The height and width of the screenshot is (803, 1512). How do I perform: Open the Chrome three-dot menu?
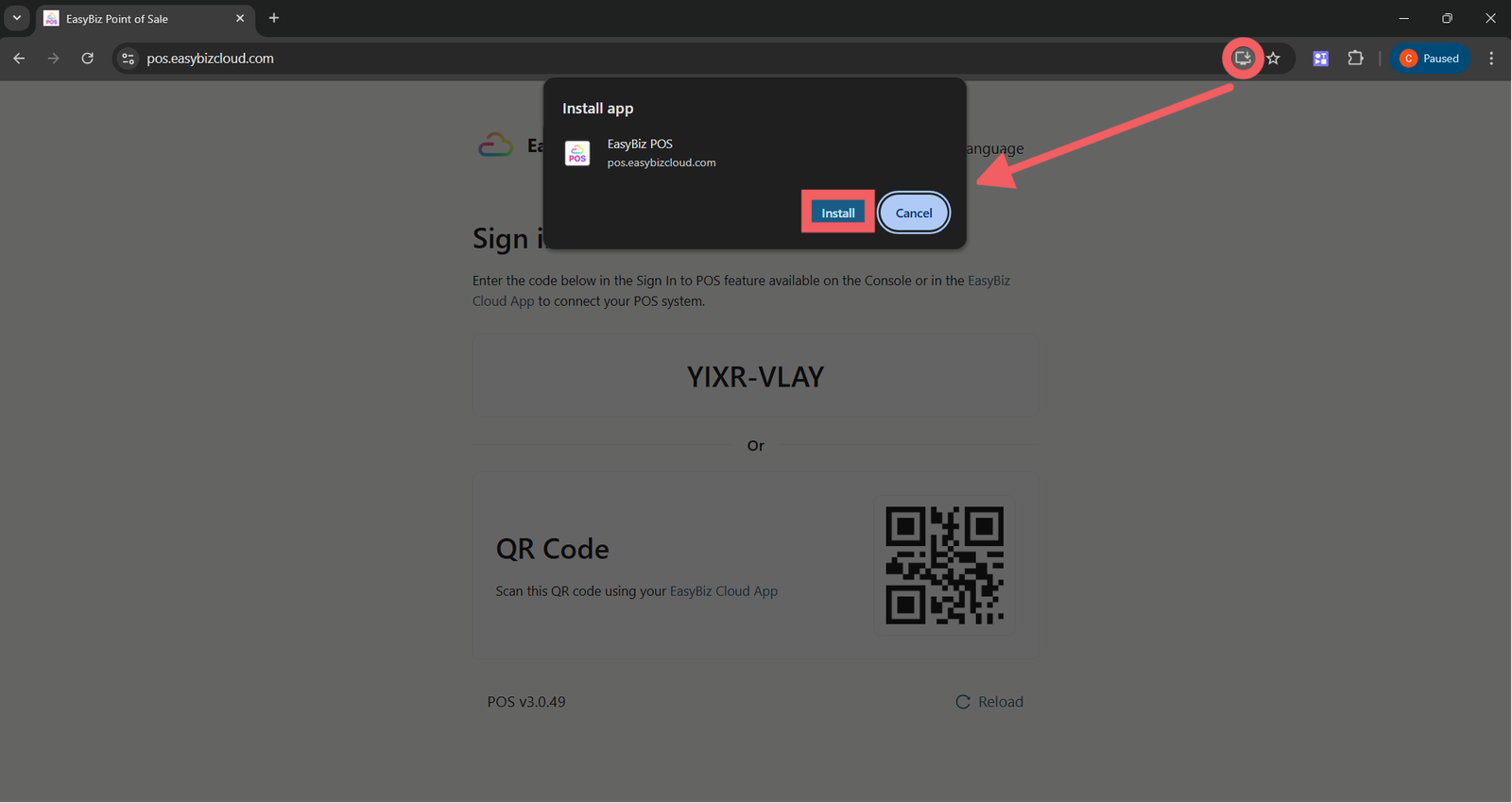pos(1491,59)
